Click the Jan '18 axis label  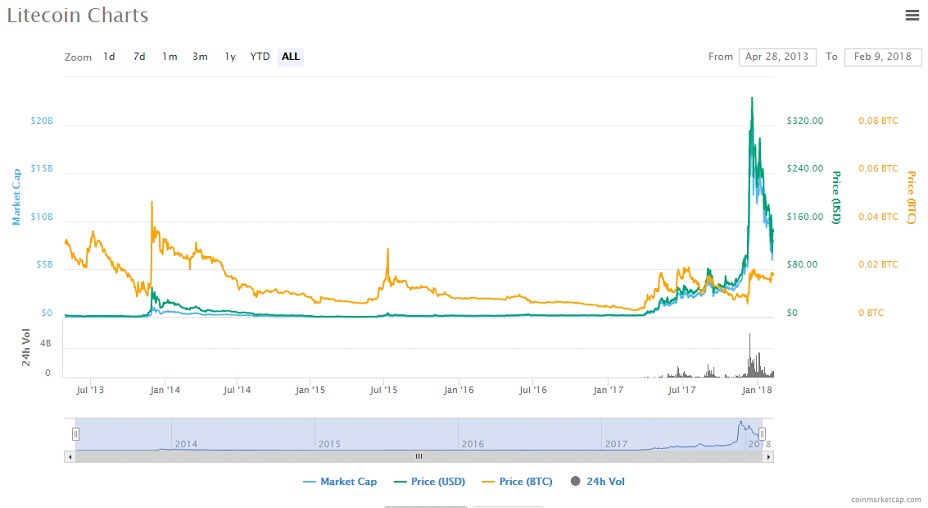tap(757, 390)
